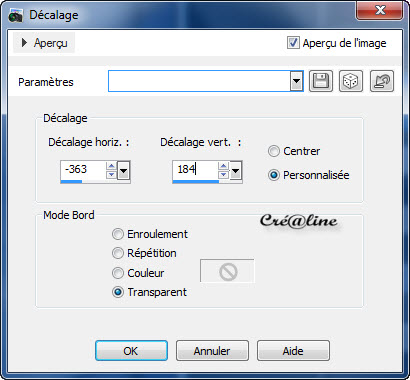Decrease Décalage vert. with down spinner
The height and width of the screenshot is (380, 410).
pos(223,175)
